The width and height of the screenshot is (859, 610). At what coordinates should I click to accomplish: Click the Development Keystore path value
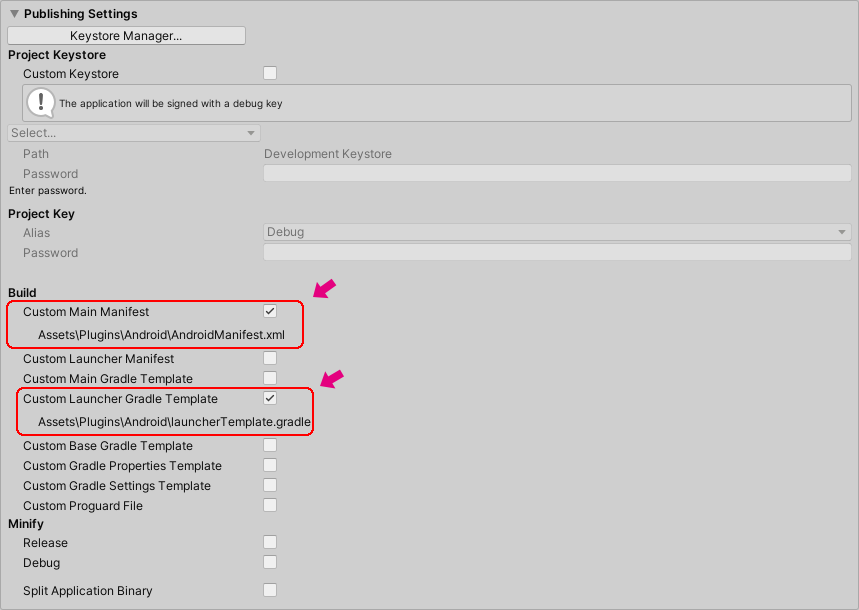coord(328,154)
